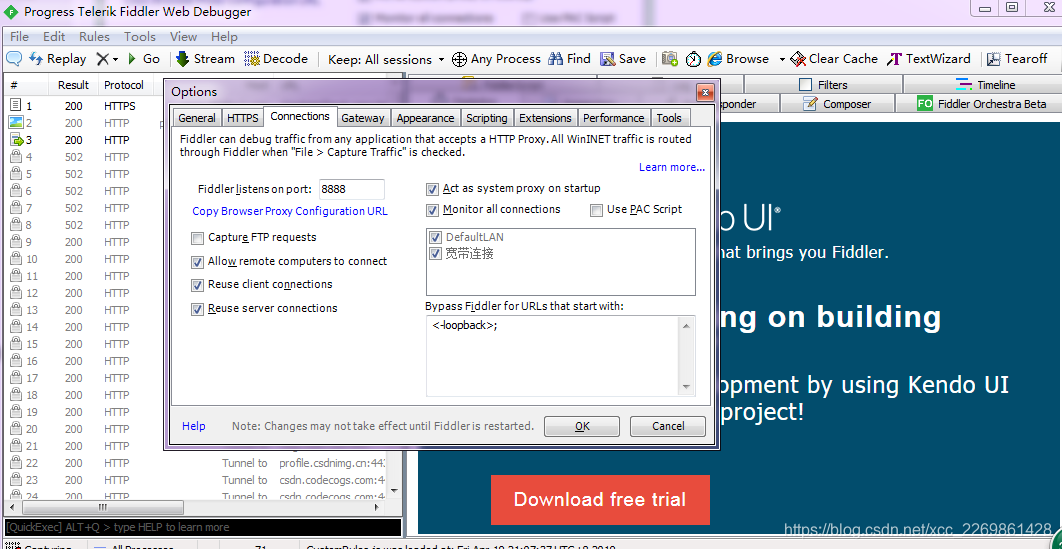
Task: Select session 3 in the sessions list
Action: tap(83, 140)
